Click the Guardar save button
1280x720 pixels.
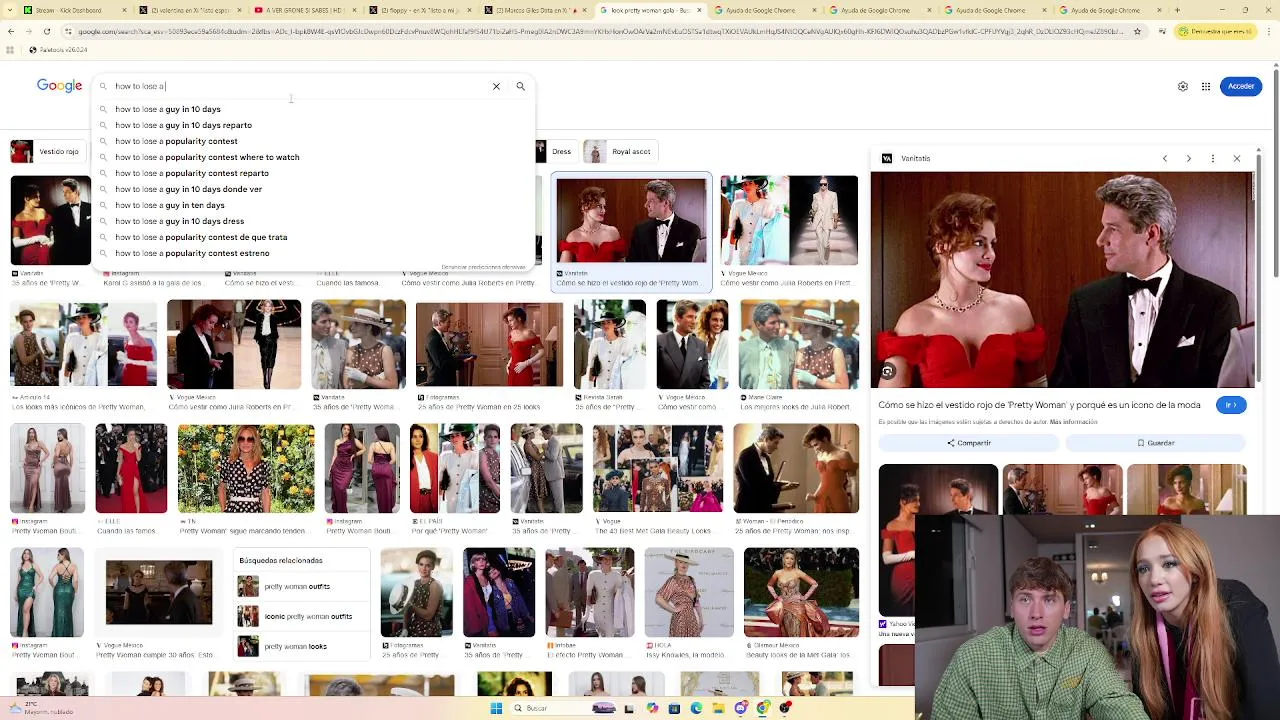tap(1156, 443)
